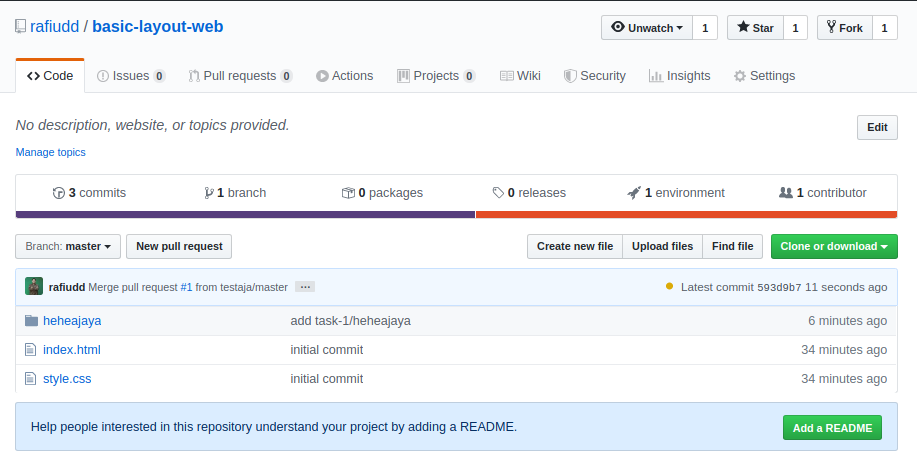Click the repository book icon beside rafiudd
The height and width of the screenshot is (469, 917).
(x=20, y=27)
